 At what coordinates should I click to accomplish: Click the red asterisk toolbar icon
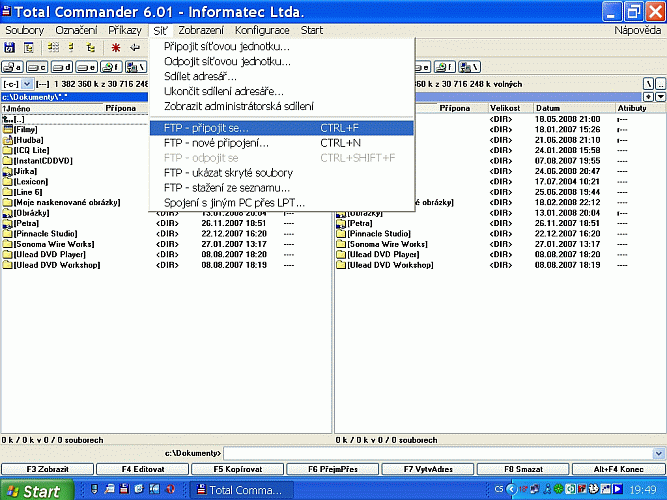coord(116,47)
